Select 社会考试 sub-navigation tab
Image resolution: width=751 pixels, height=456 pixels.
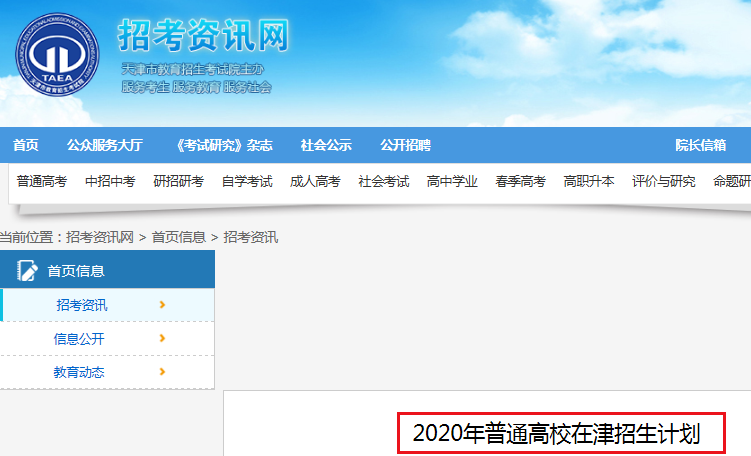(384, 182)
